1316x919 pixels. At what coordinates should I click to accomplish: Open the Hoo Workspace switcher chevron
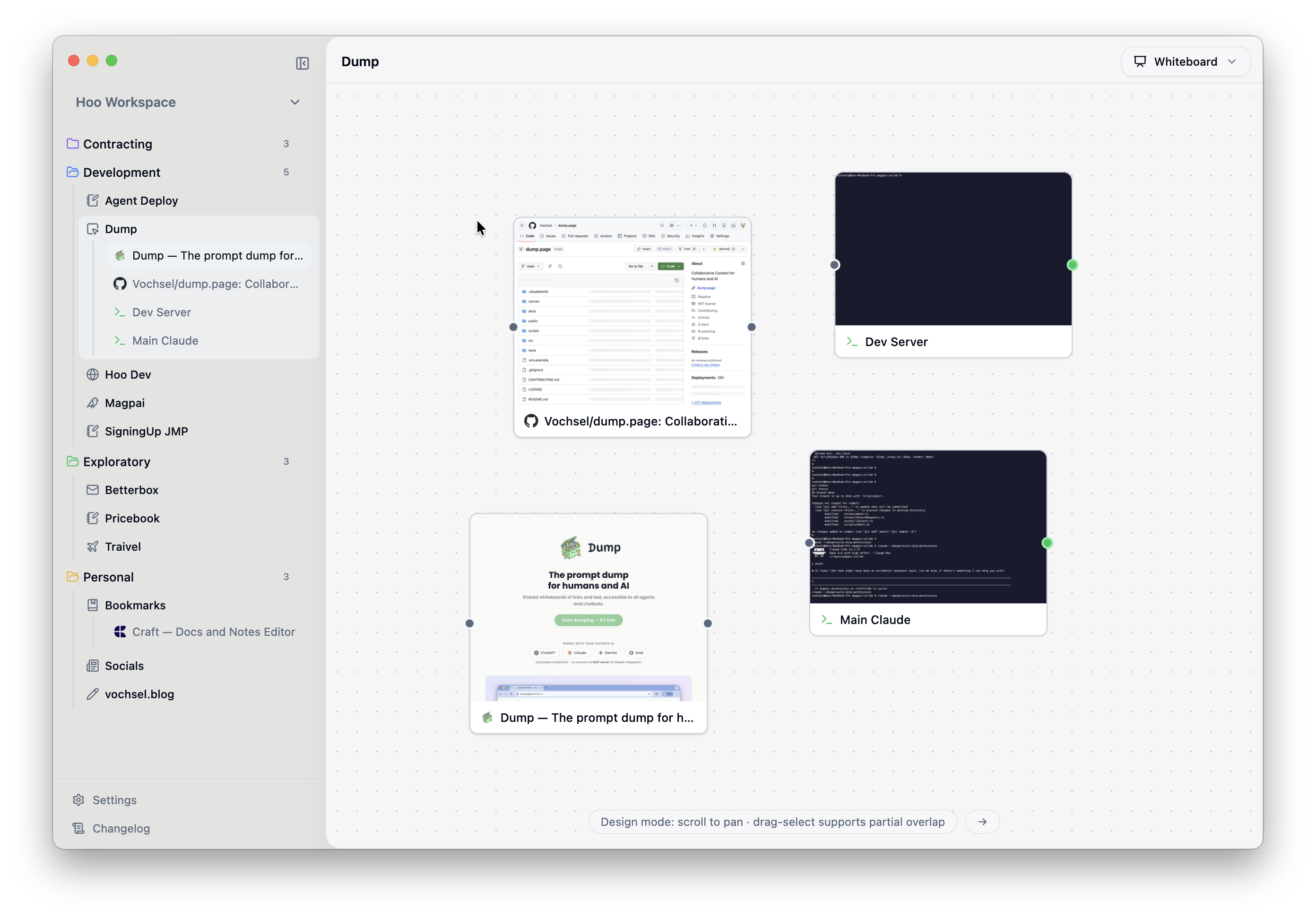294,102
